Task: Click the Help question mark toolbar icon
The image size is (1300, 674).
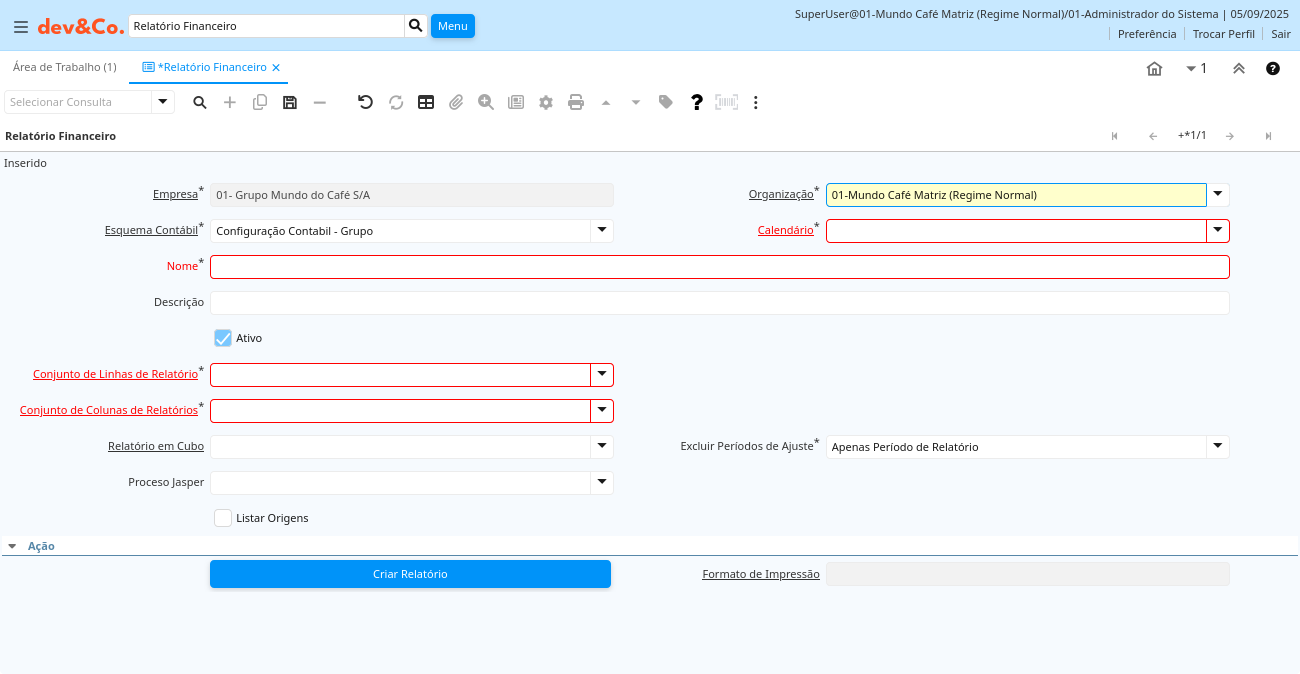Action: [697, 102]
